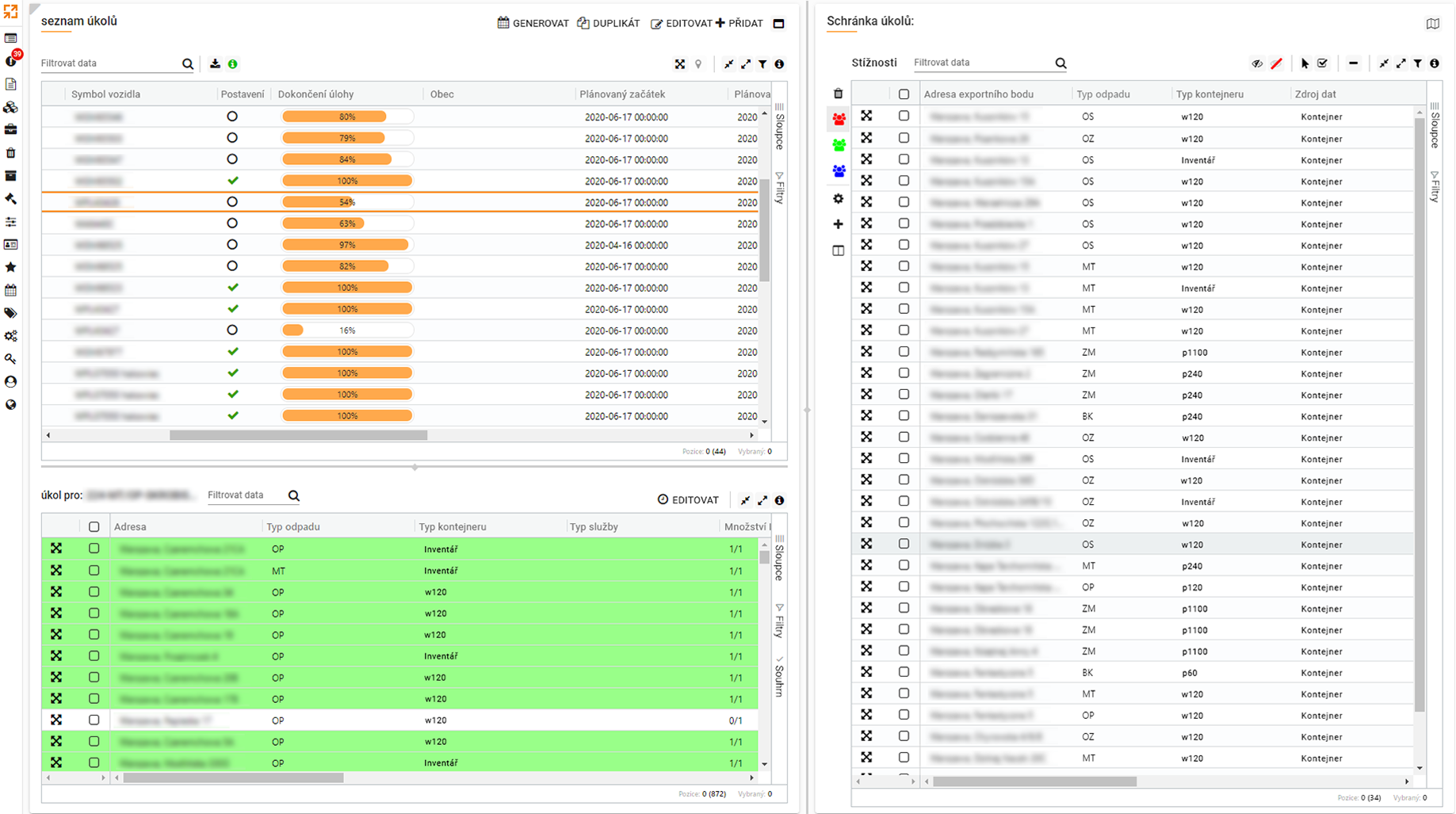Screen dimensions: 1456x814
Task: Expand Filtry side panel in seznam úkolů grid
Action: coord(779,188)
